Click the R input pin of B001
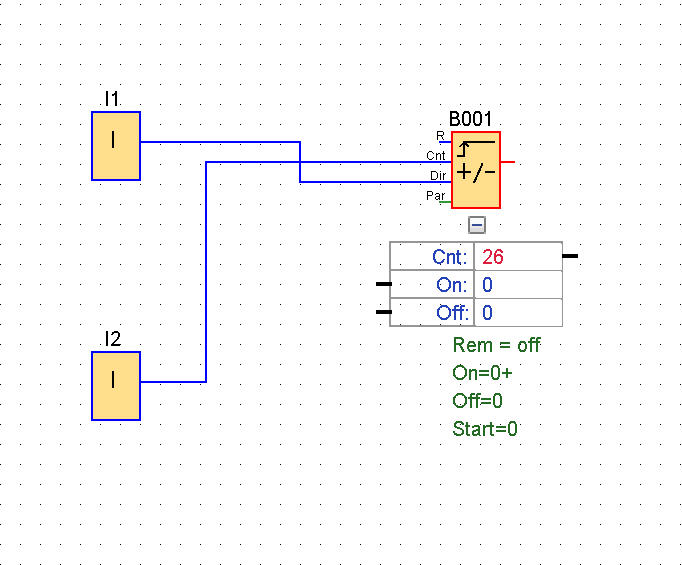Image resolution: width=682 pixels, height=565 pixels. coord(445,142)
